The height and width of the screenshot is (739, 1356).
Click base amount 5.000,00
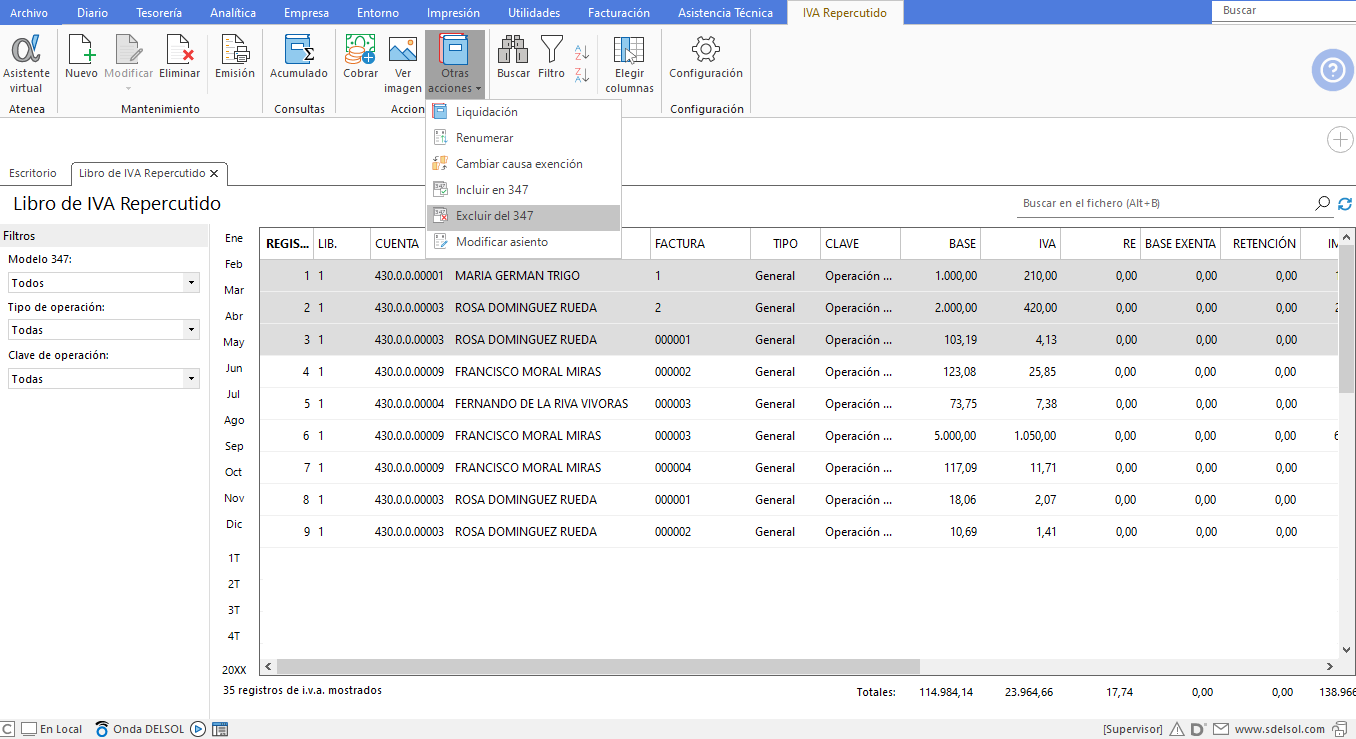pyautogui.click(x=955, y=436)
